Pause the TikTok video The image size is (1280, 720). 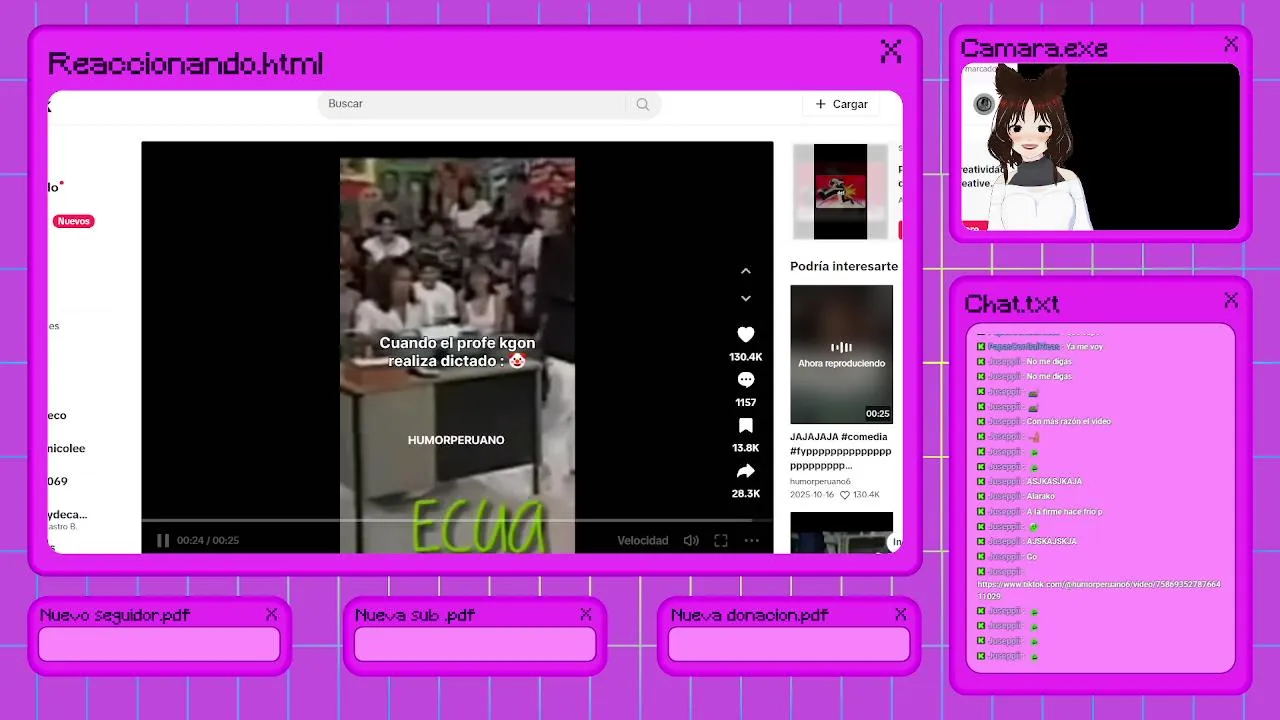163,541
